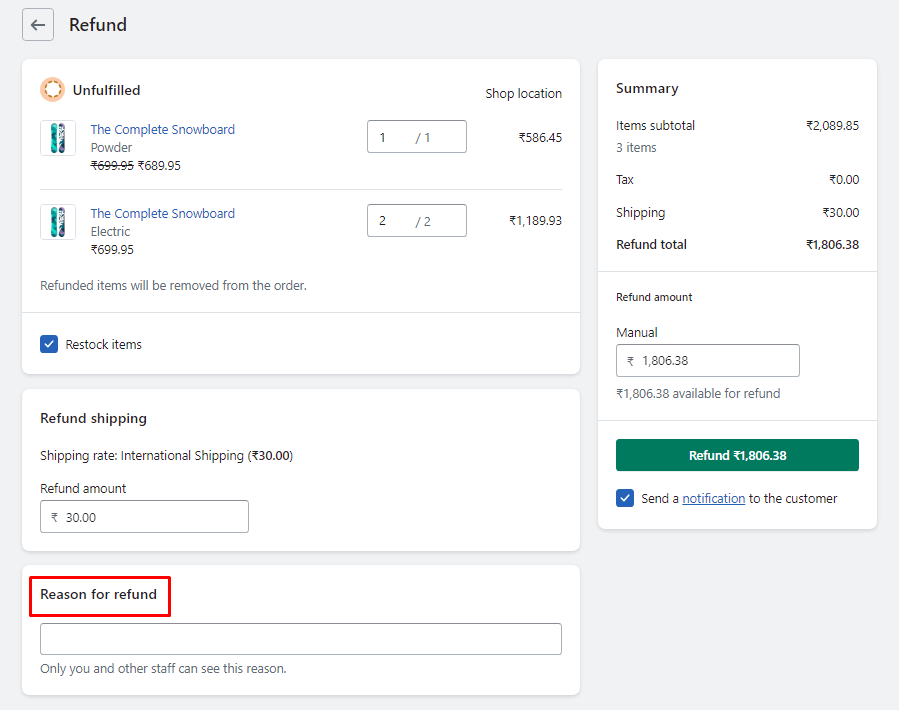Select the Electric quantity field showing 2
The height and width of the screenshot is (710, 899).
(415, 220)
